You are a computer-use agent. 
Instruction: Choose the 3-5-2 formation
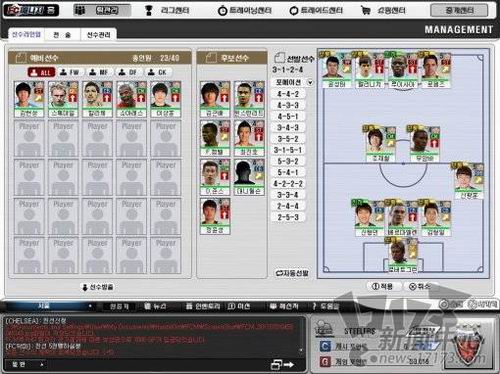288,139
